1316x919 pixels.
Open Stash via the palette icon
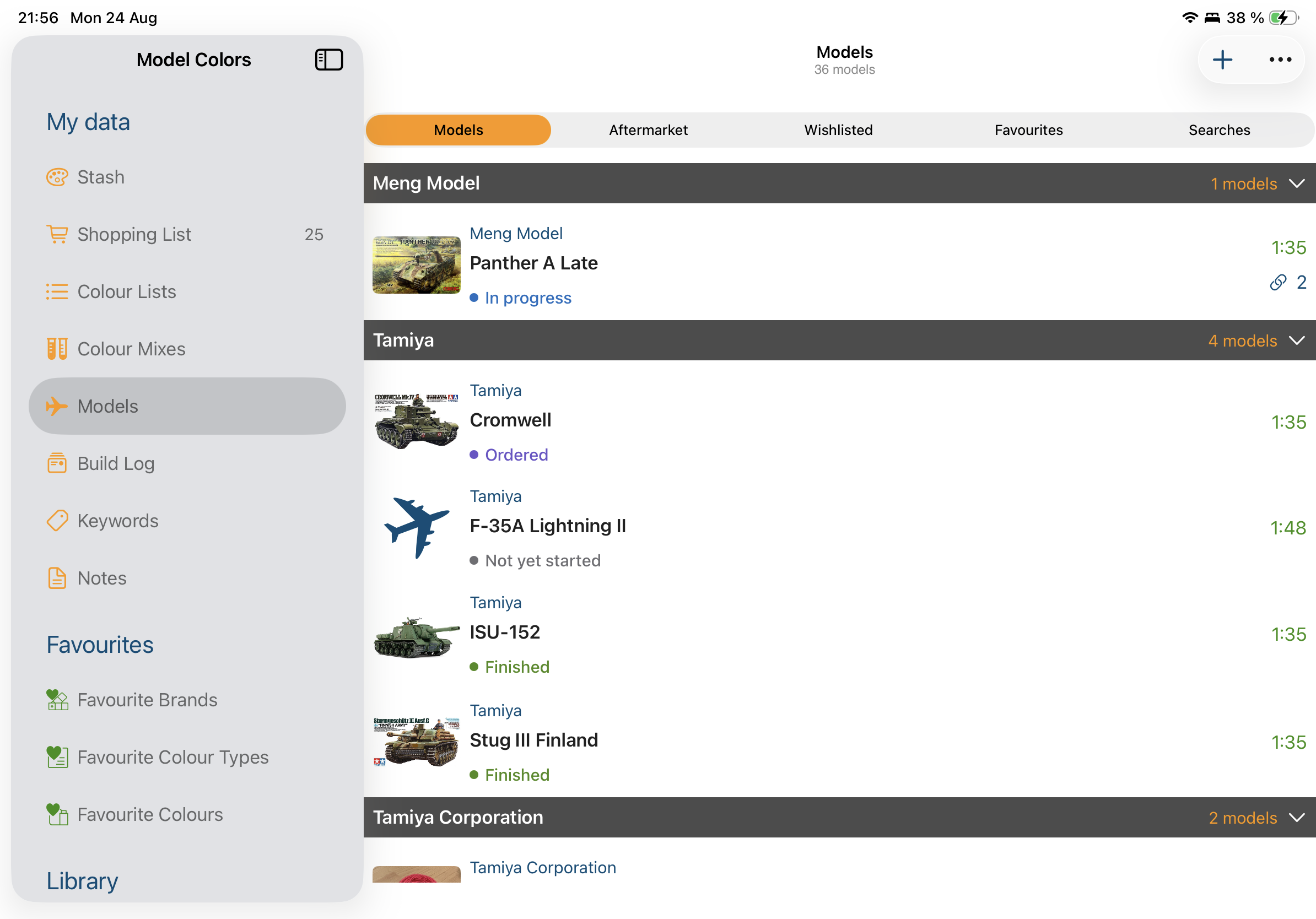(57, 177)
